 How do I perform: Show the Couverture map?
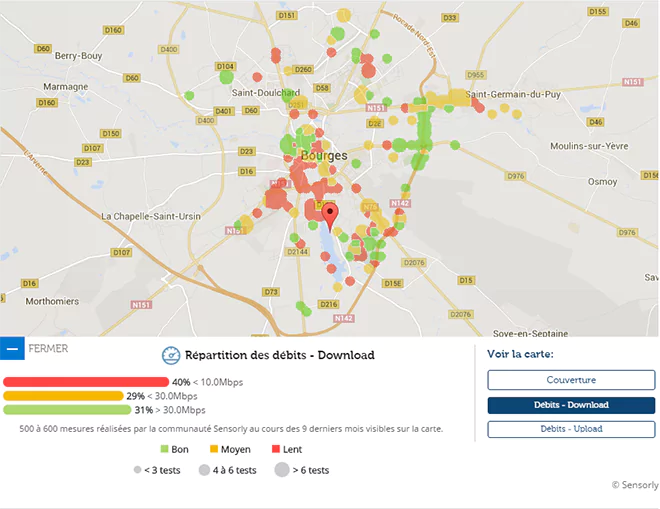pos(571,380)
